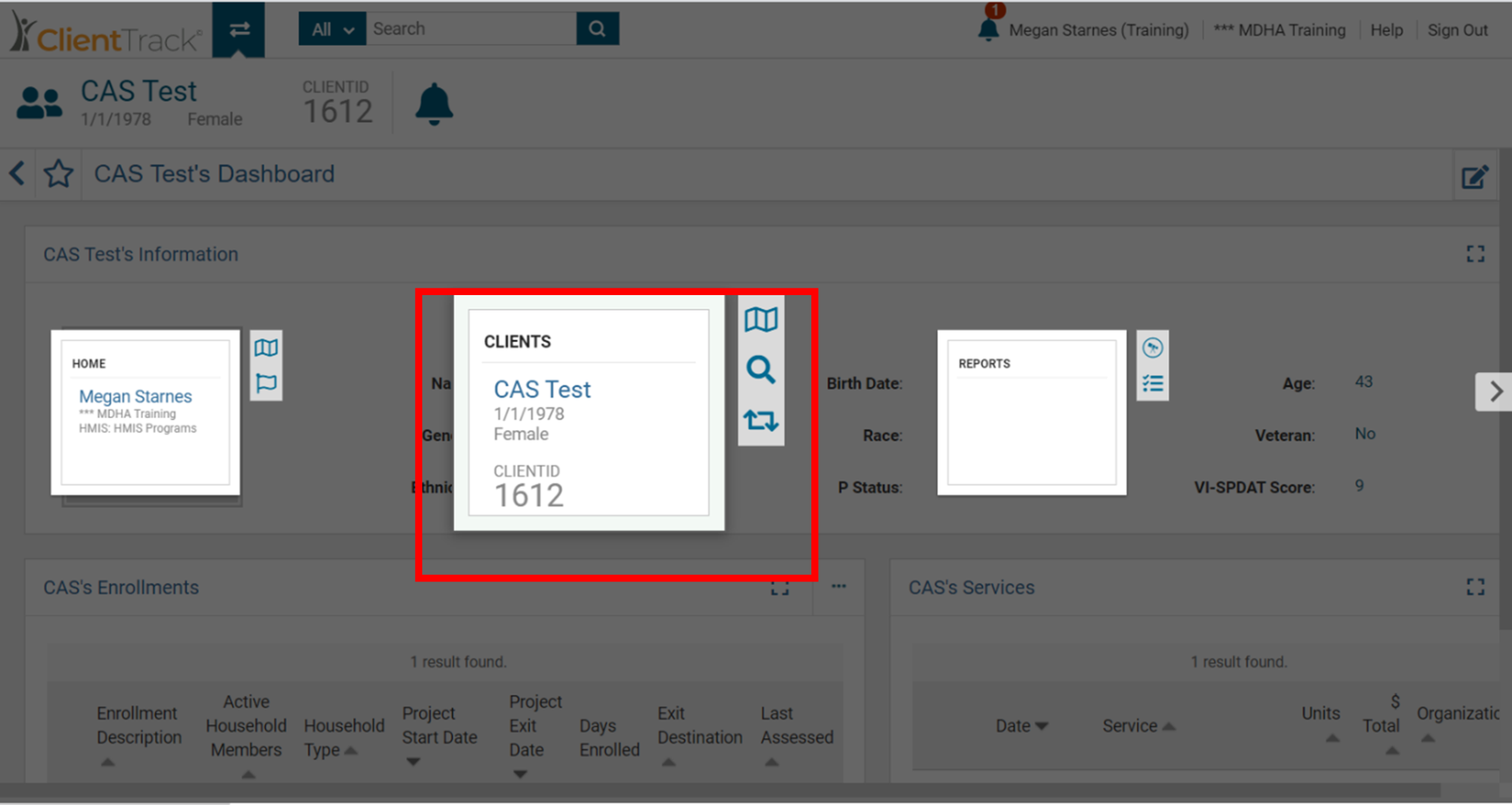Screen dimensions: 1512x805
Task: Click the large client alert bell icon
Action: click(434, 104)
